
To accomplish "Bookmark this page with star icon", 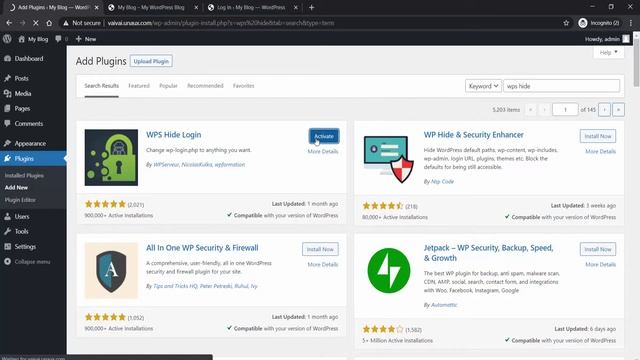I will 566,23.
